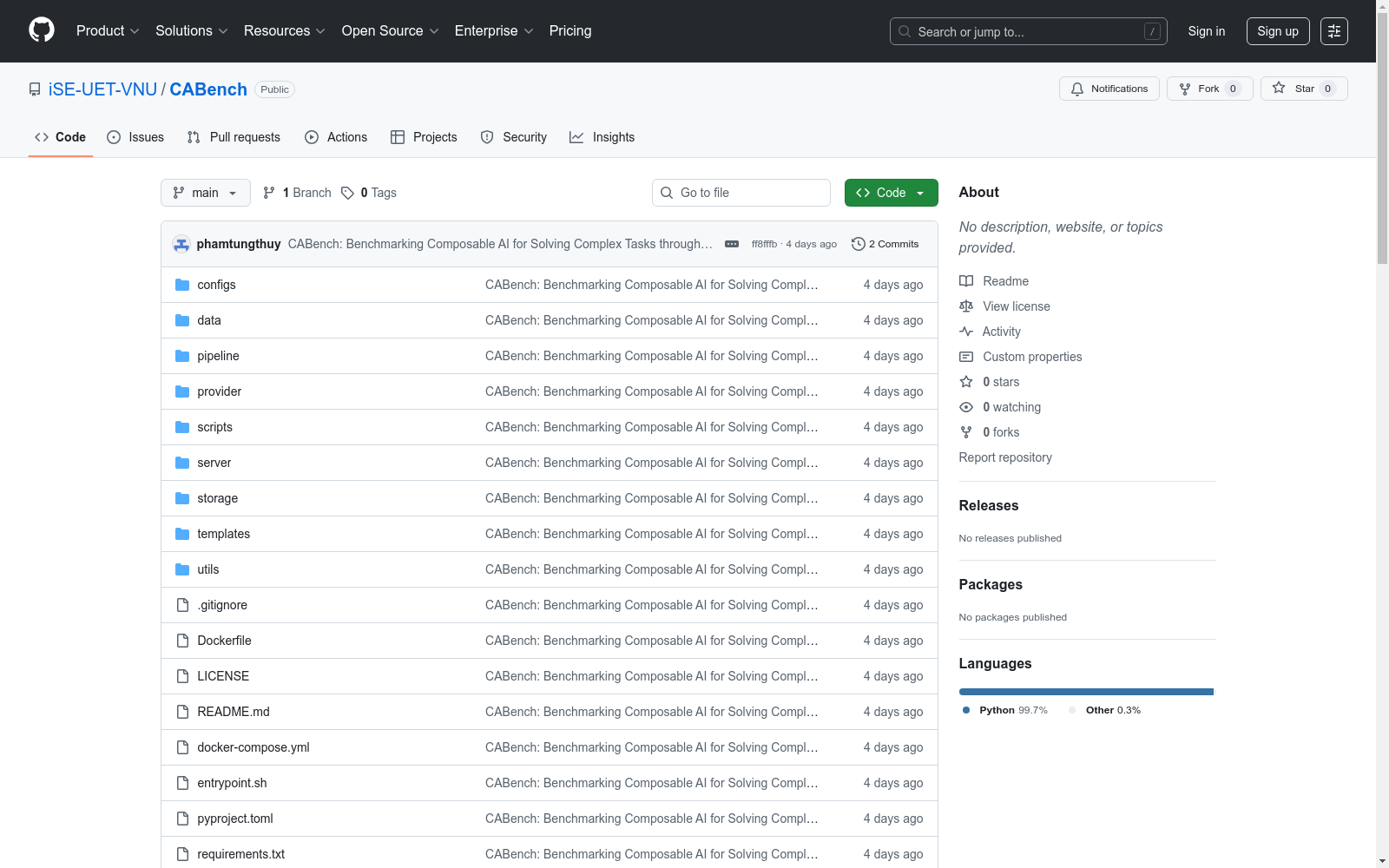1389x868 pixels.
Task: Click View license link
Action: tap(1004, 306)
